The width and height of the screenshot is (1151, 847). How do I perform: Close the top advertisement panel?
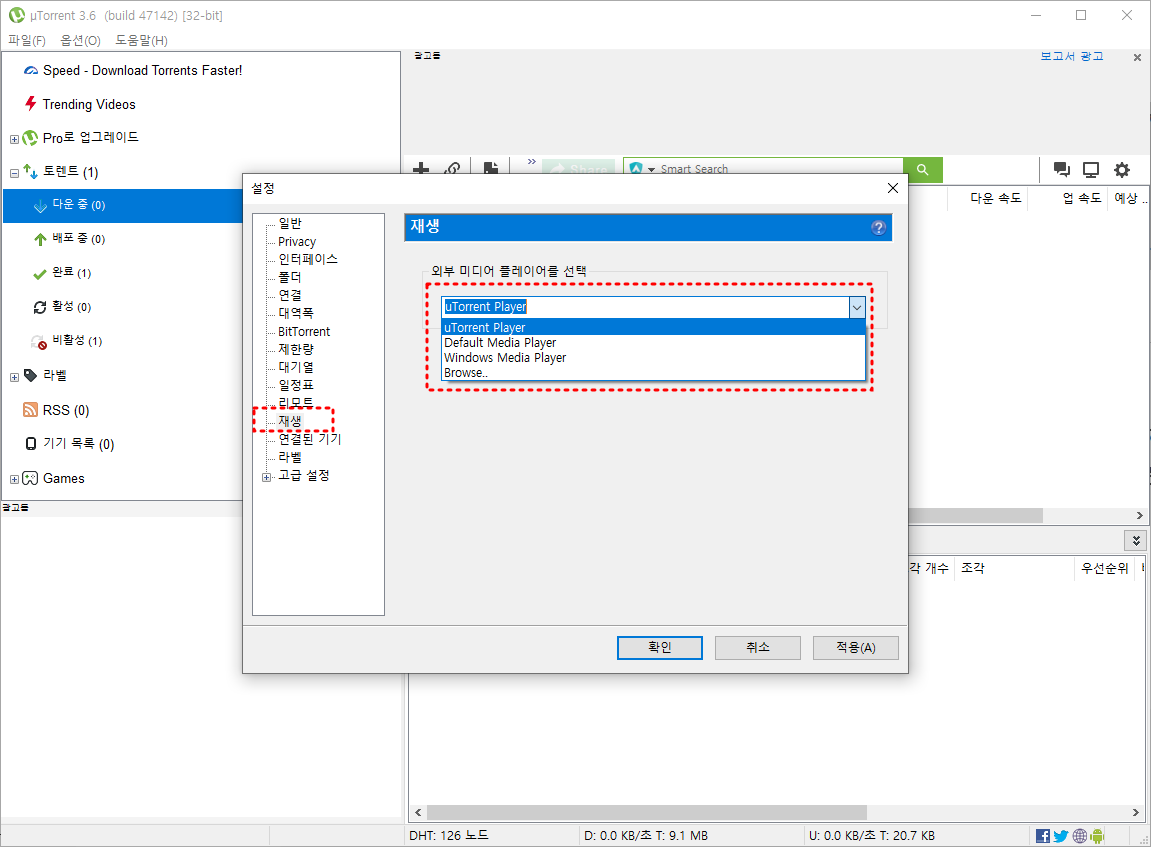pyautogui.click(x=1137, y=57)
